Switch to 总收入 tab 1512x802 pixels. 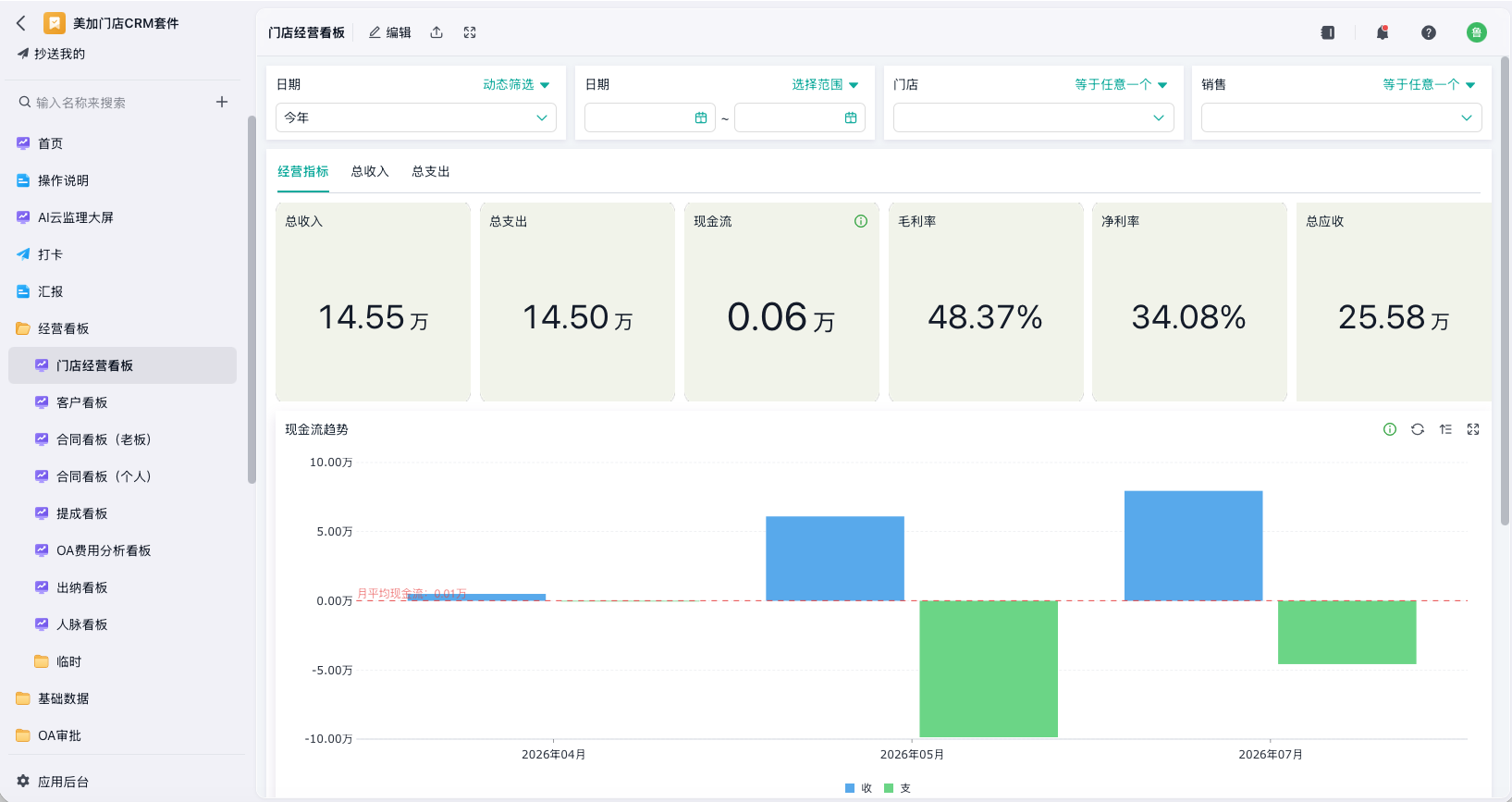pos(370,171)
